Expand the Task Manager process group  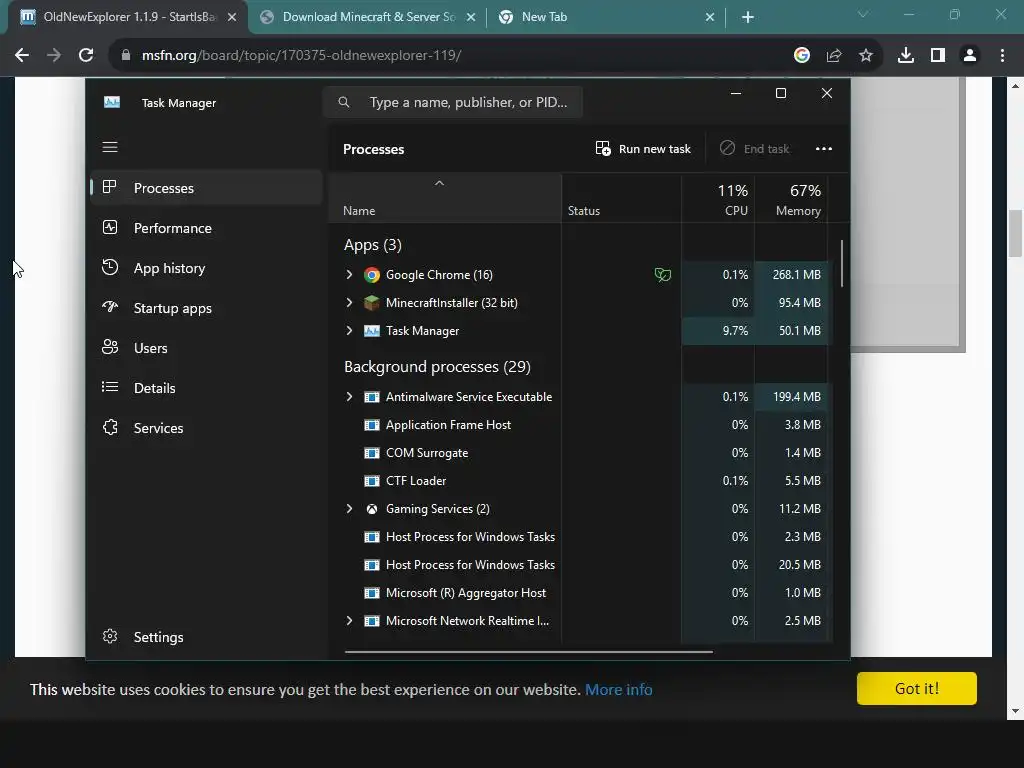349,331
